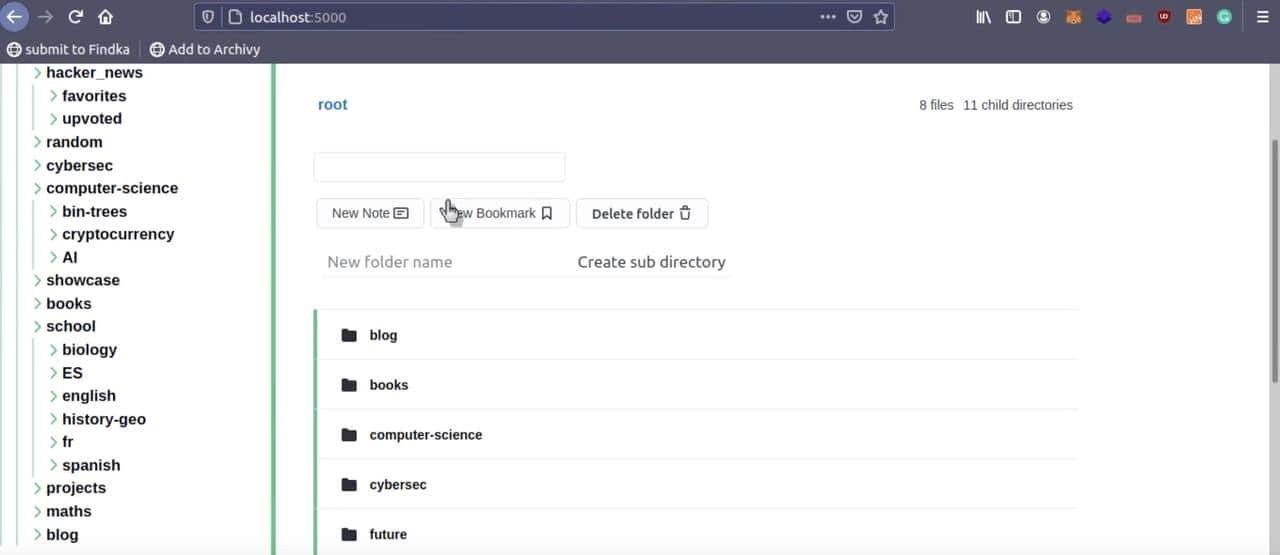This screenshot has height=555, width=1280.
Task: Collapse the school folder chevron
Action: (x=38, y=326)
